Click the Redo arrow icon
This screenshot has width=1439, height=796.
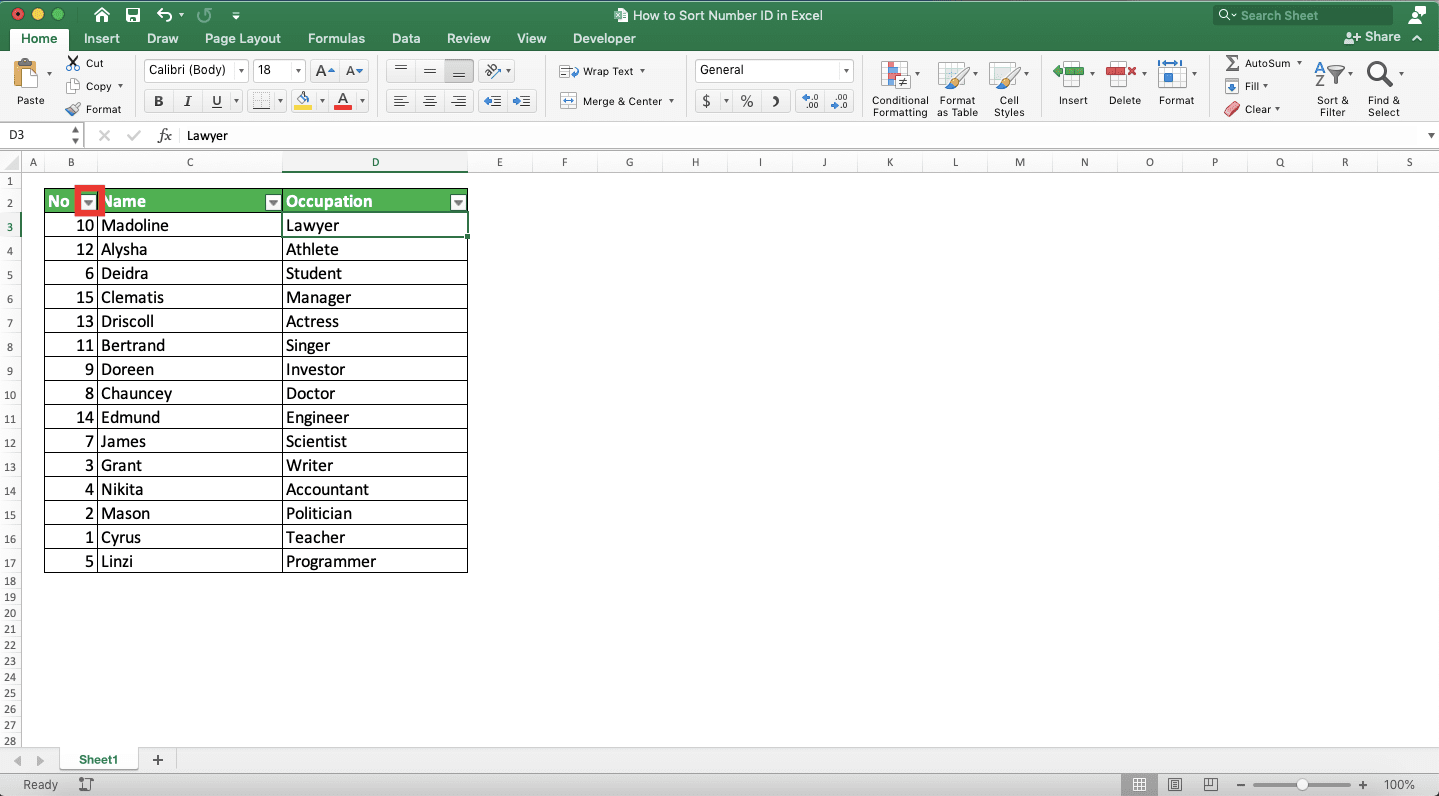click(205, 15)
